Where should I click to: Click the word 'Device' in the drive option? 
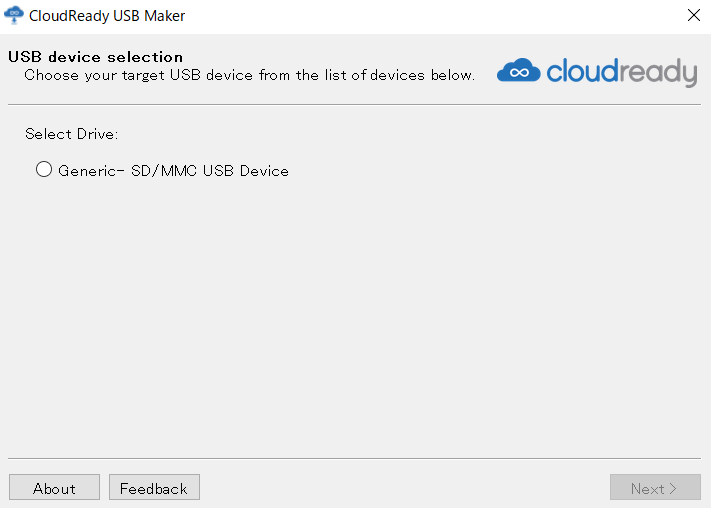tap(264, 171)
